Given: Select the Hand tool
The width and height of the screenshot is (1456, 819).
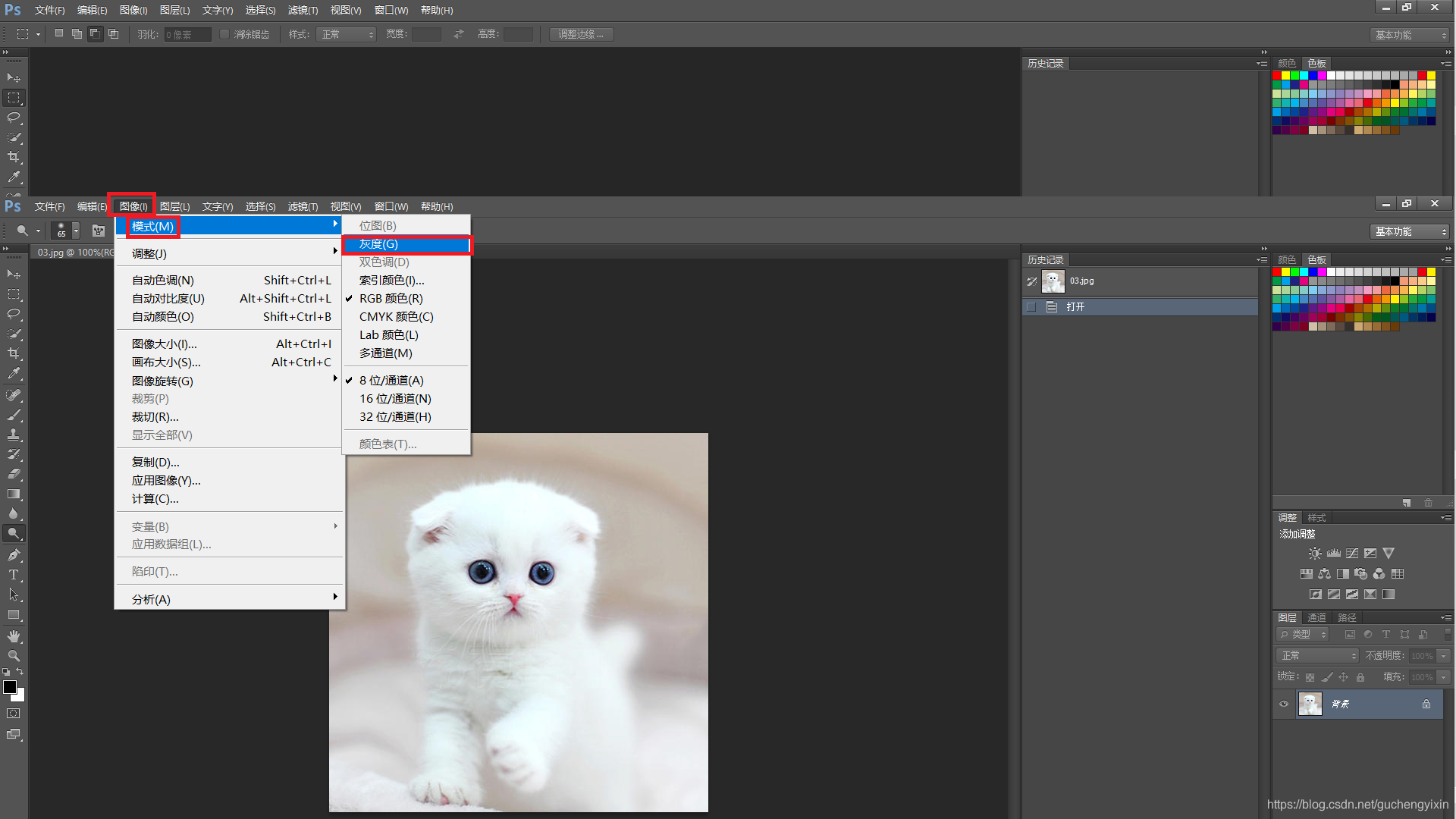Looking at the screenshot, I should (14, 636).
